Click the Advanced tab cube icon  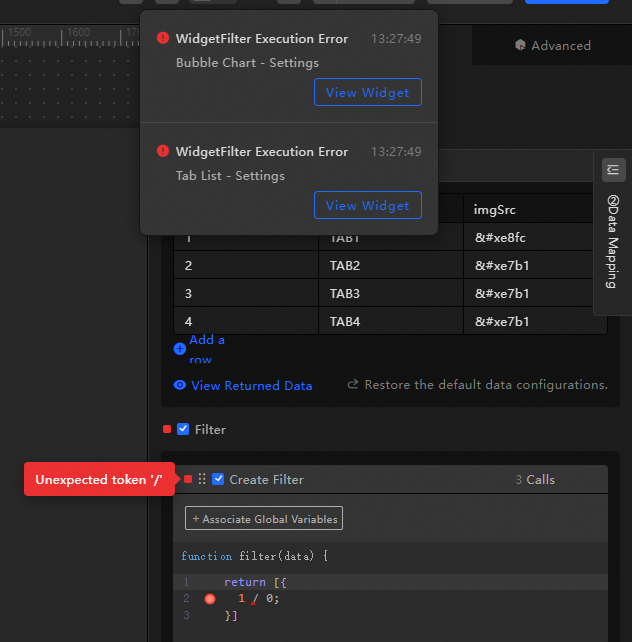(520, 45)
